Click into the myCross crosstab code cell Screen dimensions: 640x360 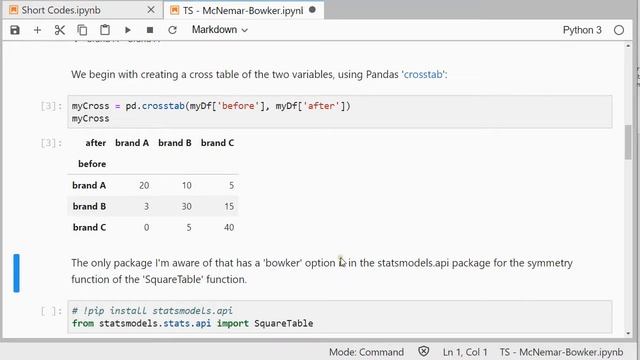pos(340,112)
